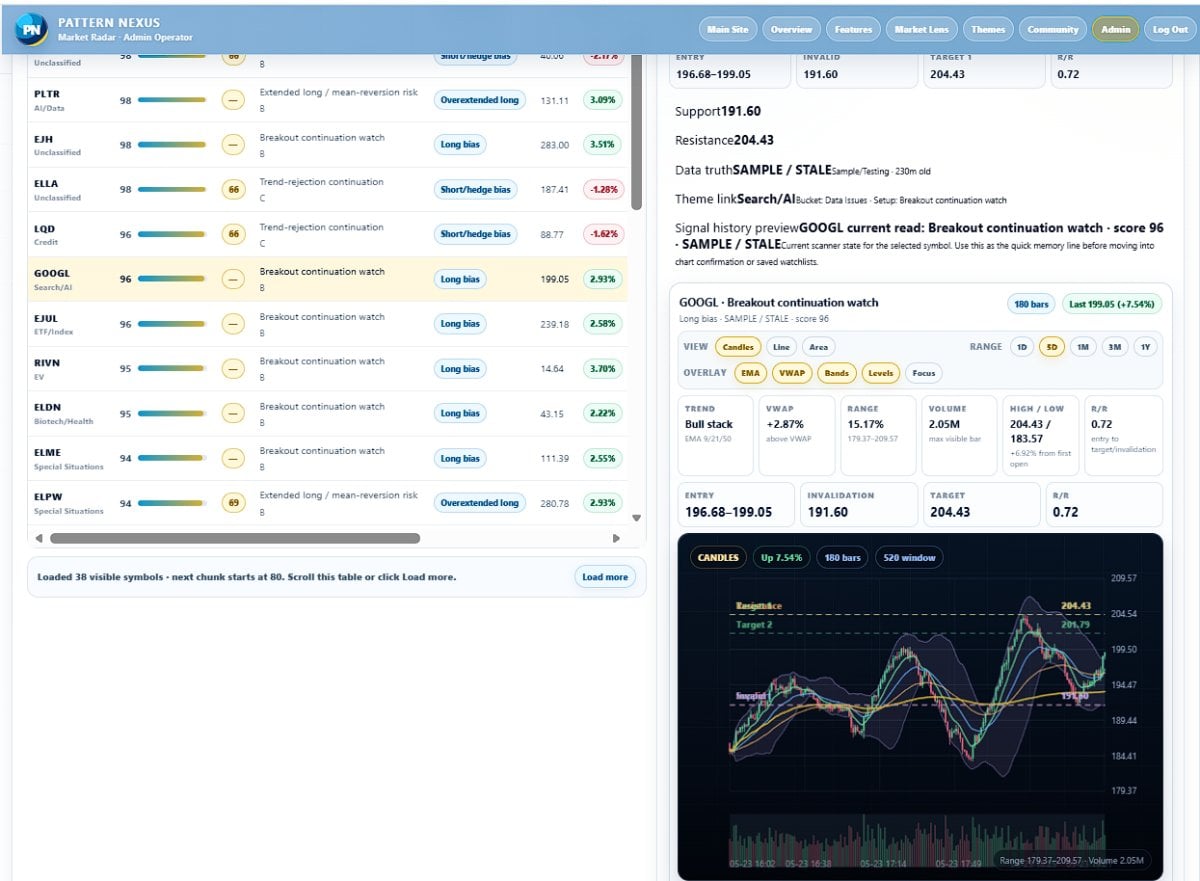Open the Market Lens nav item
This screenshot has height=881, width=1200.
point(922,29)
